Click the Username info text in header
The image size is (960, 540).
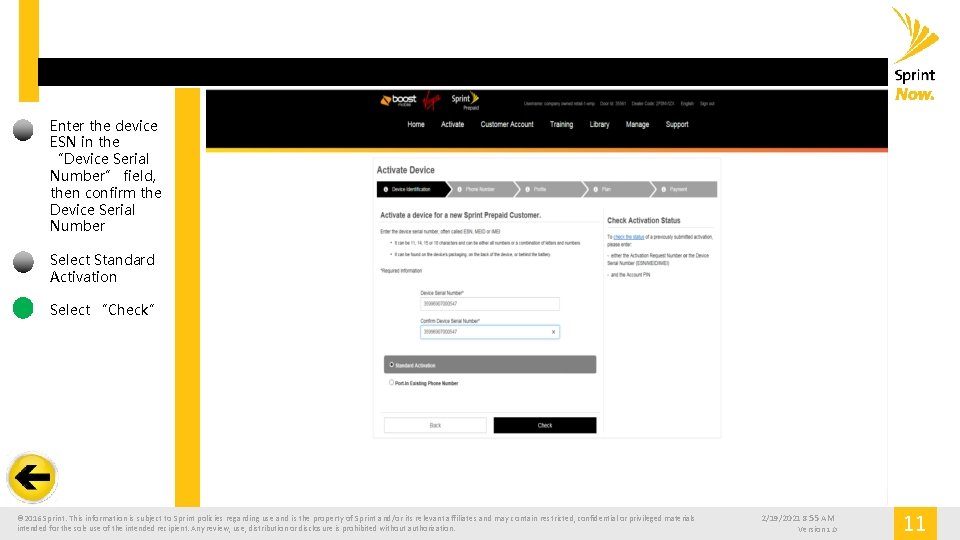click(559, 103)
